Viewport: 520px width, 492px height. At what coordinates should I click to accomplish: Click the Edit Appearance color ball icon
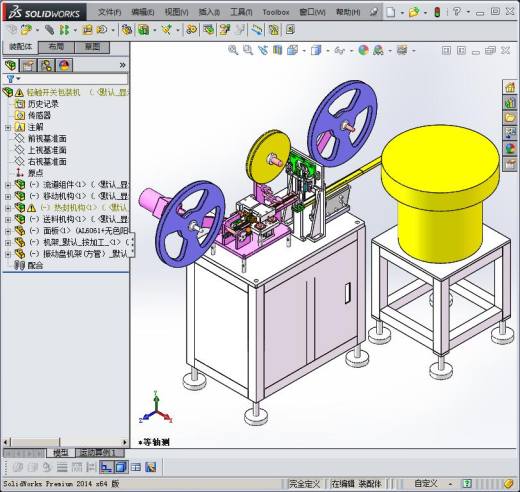(x=363, y=50)
